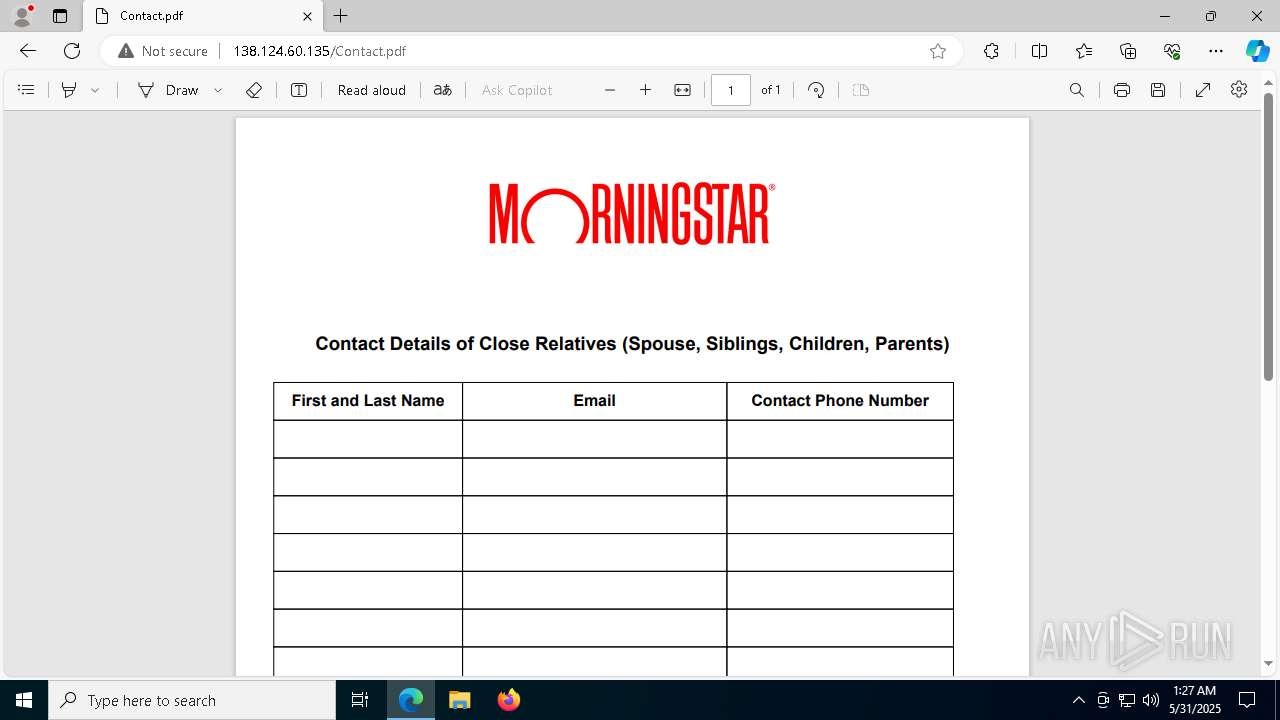Image resolution: width=1280 pixels, height=720 pixels.
Task: Open network settings tray icon
Action: [1127, 700]
